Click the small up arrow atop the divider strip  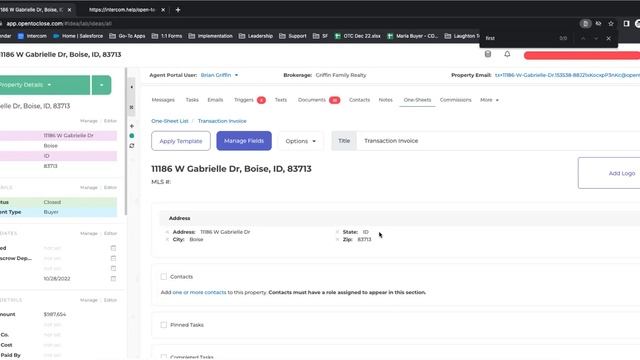point(131,87)
